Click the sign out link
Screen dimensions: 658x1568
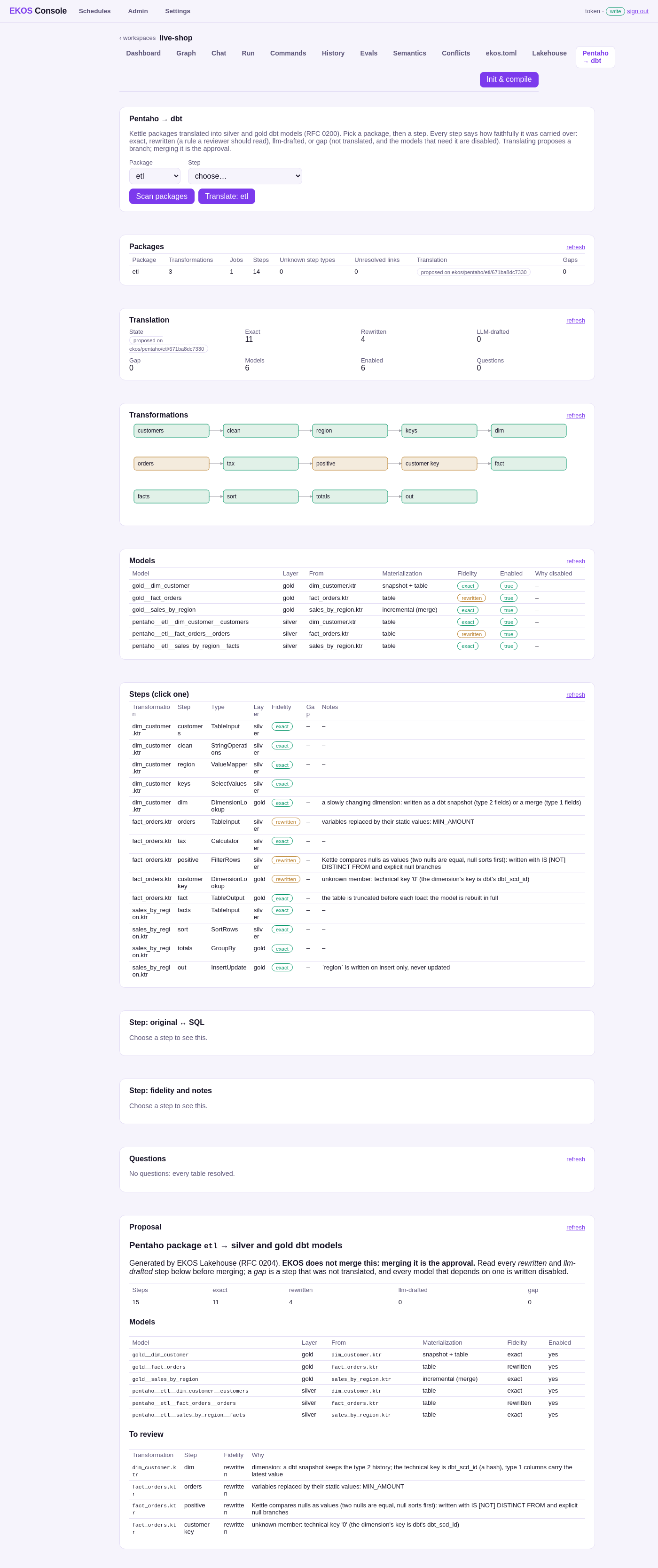(637, 11)
